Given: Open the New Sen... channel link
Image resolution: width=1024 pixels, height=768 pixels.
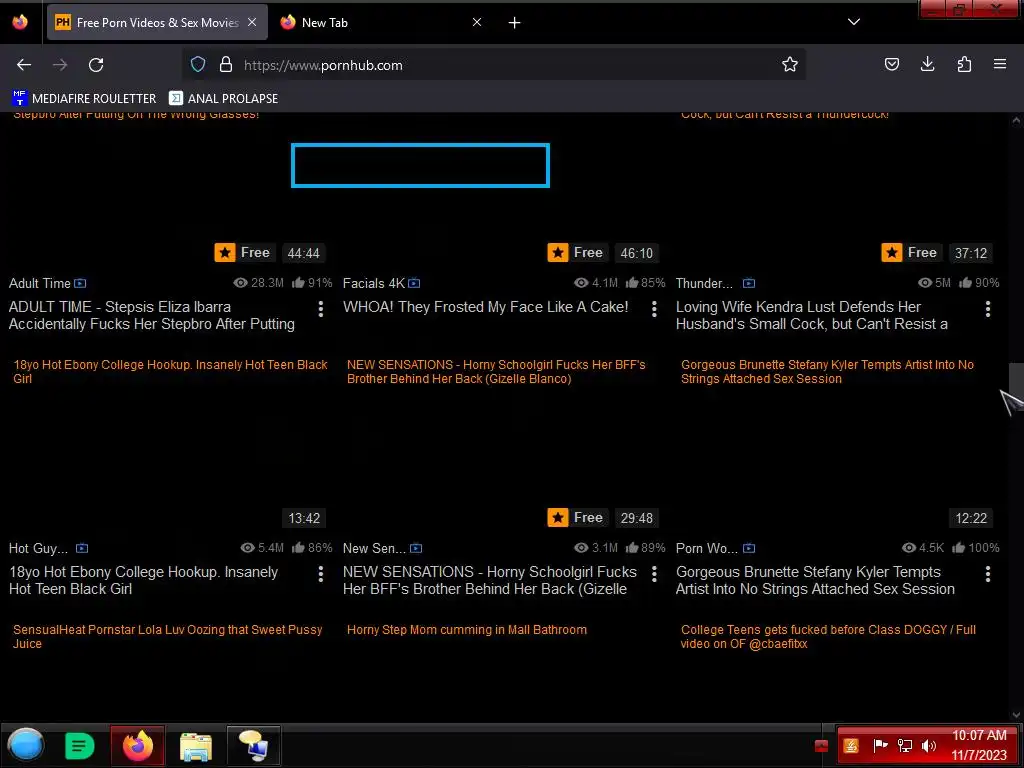Looking at the screenshot, I should [374, 549].
